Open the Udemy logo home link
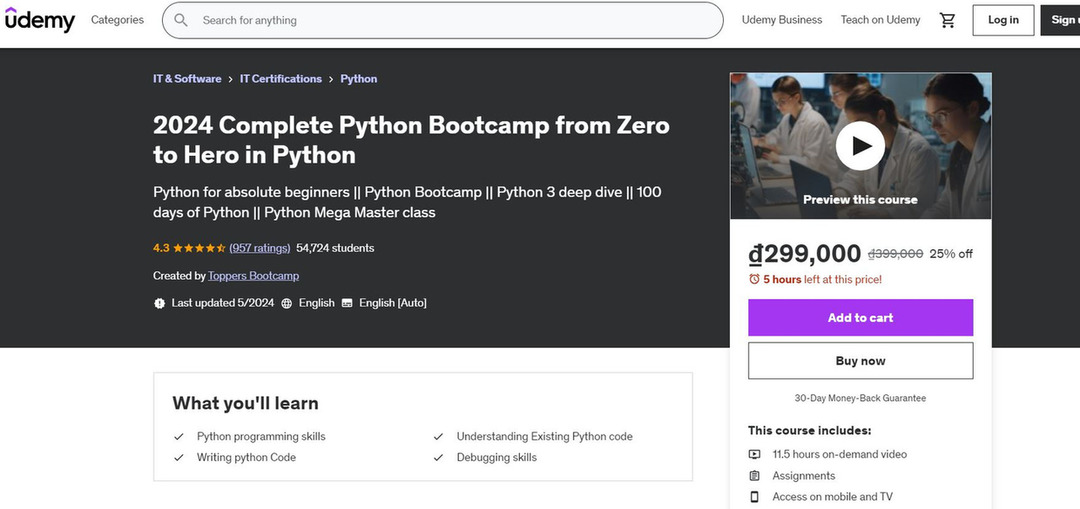The height and width of the screenshot is (509, 1080). [39, 19]
